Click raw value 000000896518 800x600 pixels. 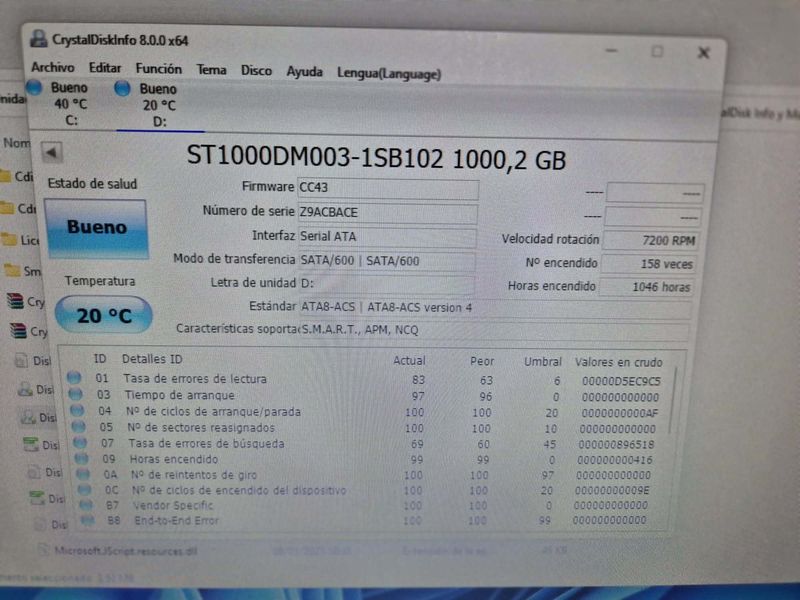pos(616,444)
